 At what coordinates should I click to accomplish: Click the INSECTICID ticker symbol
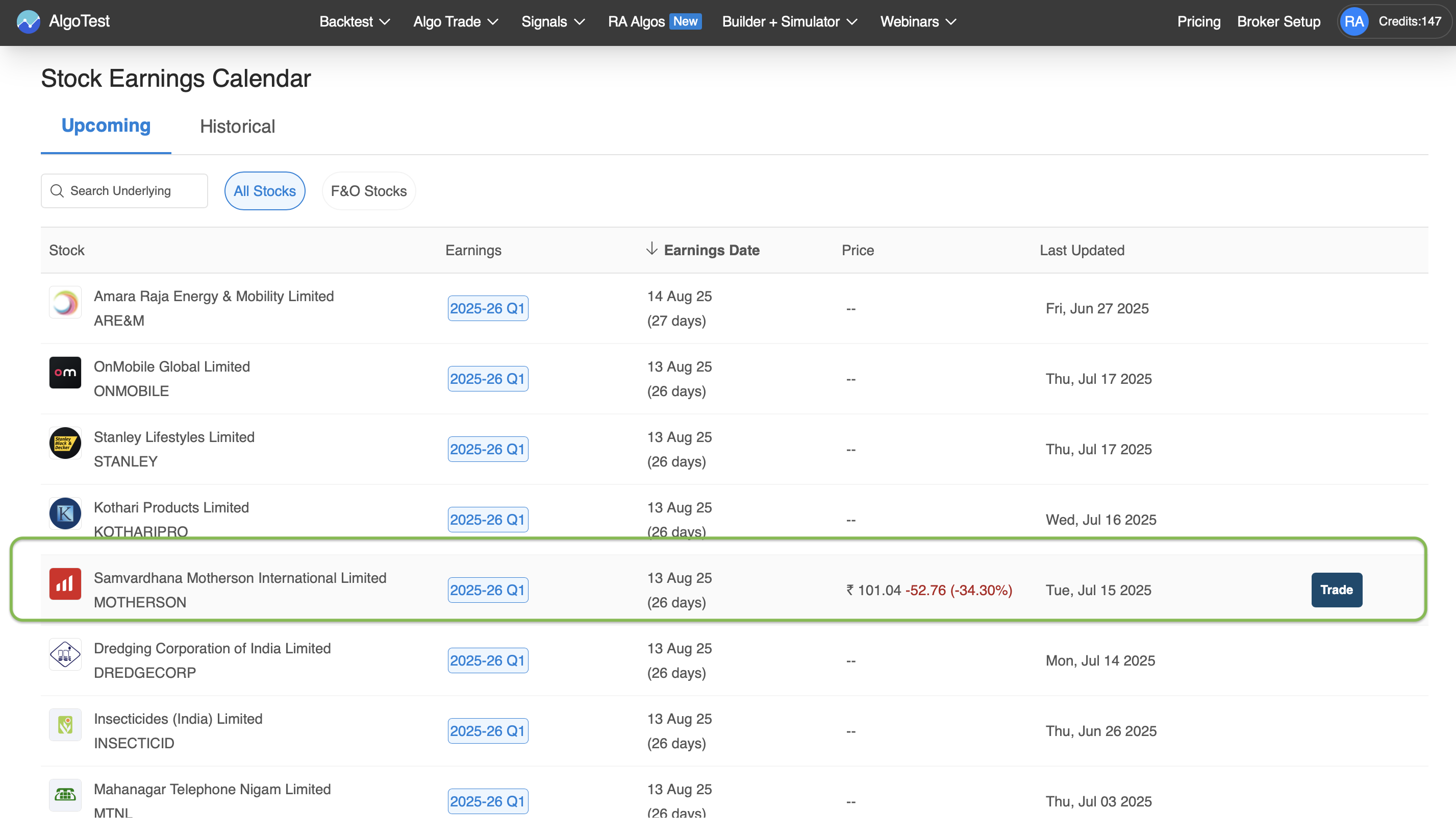point(134,744)
